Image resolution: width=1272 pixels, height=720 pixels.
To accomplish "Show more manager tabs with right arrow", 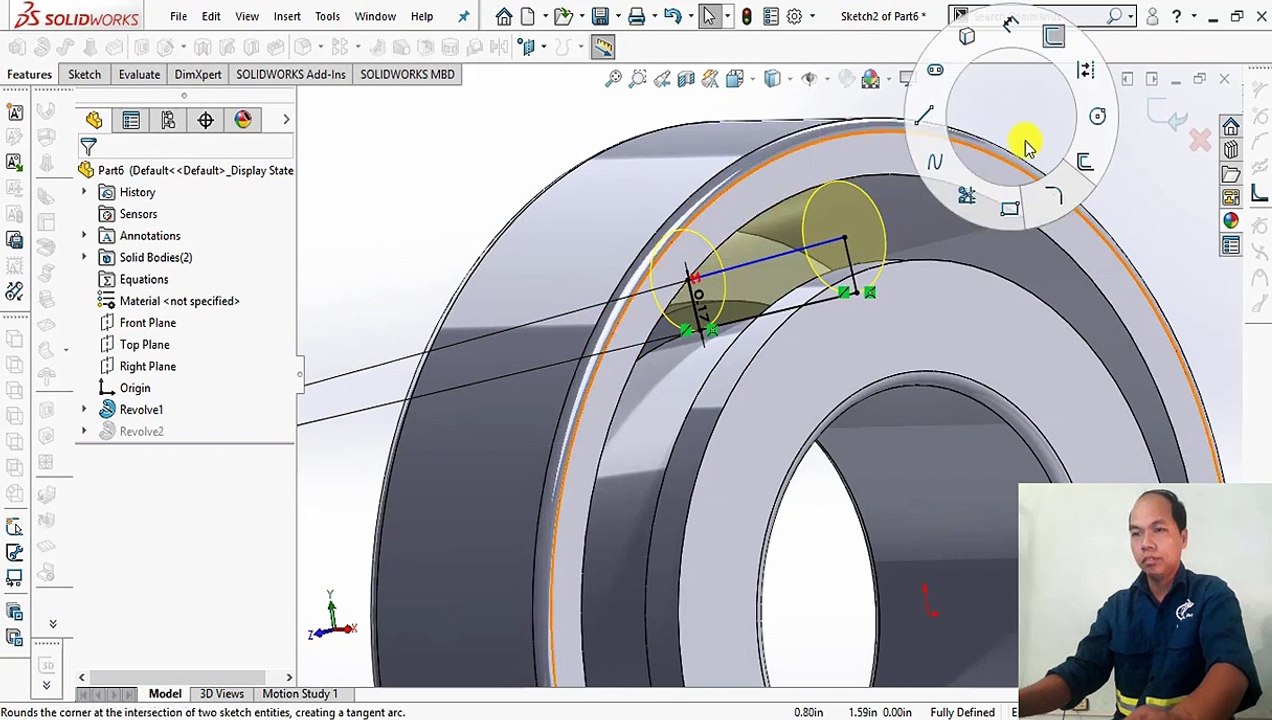I will (286, 120).
